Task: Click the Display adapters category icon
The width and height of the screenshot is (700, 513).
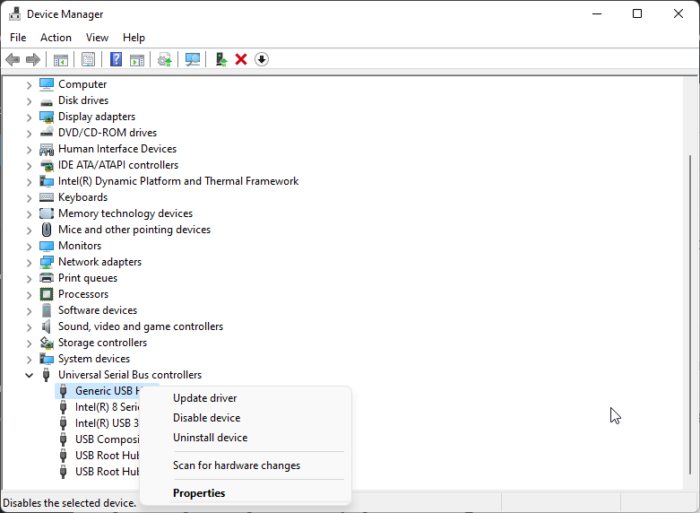Action: 46,117
